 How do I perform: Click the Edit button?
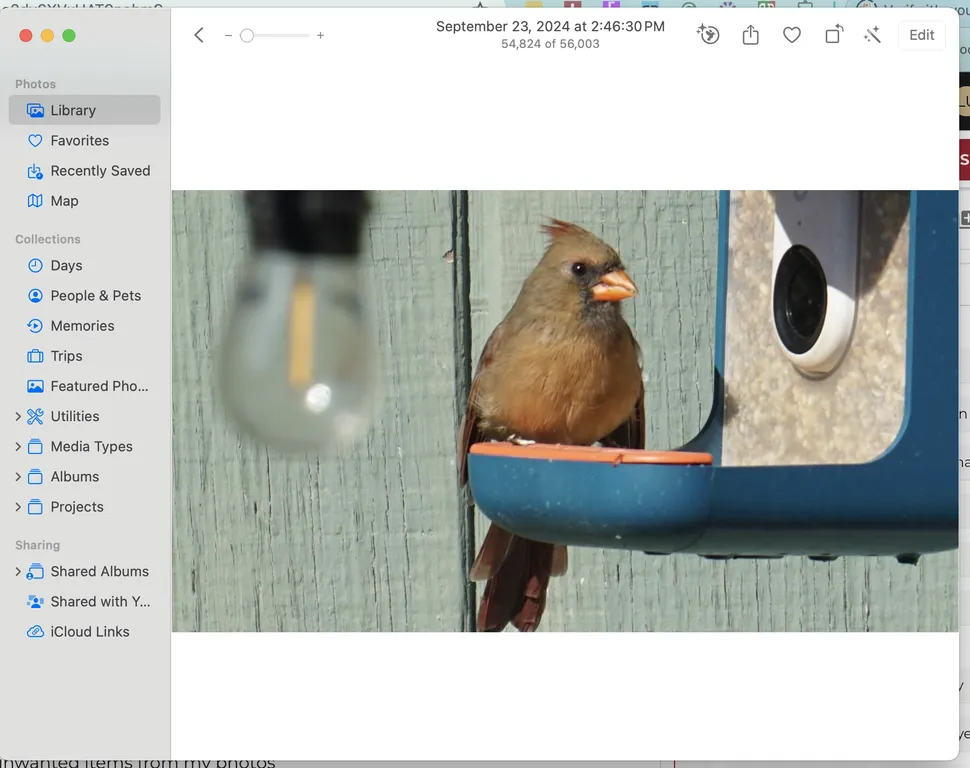click(x=921, y=35)
